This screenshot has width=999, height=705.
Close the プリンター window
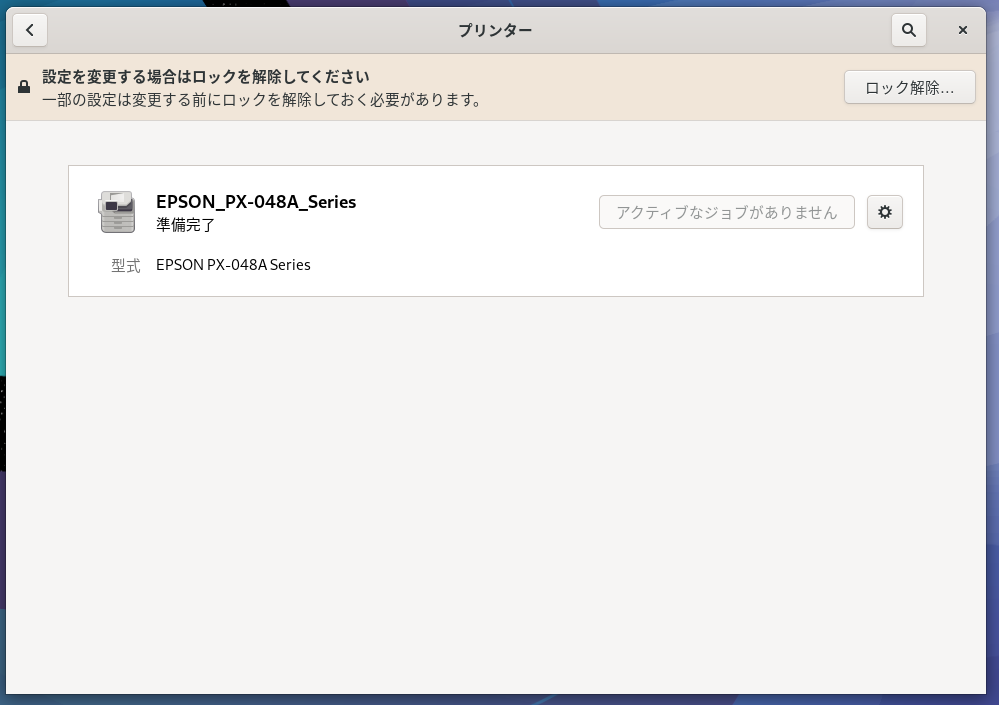pos(963,30)
